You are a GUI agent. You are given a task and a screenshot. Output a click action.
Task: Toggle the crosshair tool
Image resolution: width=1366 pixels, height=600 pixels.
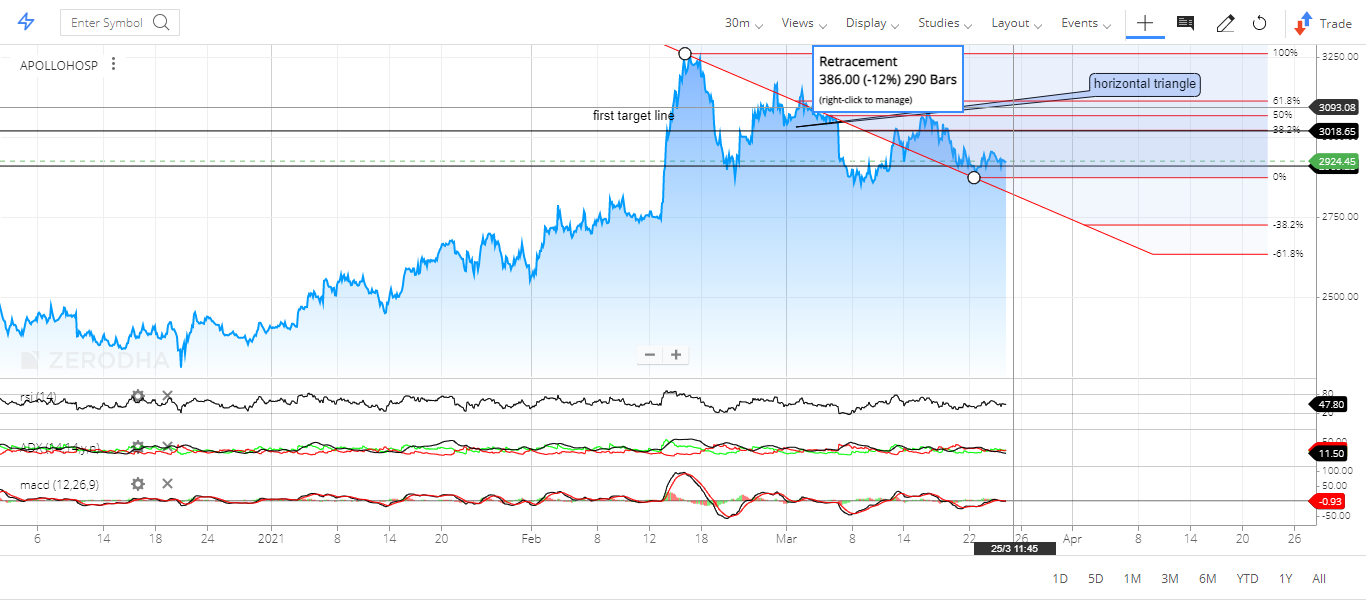1145,23
